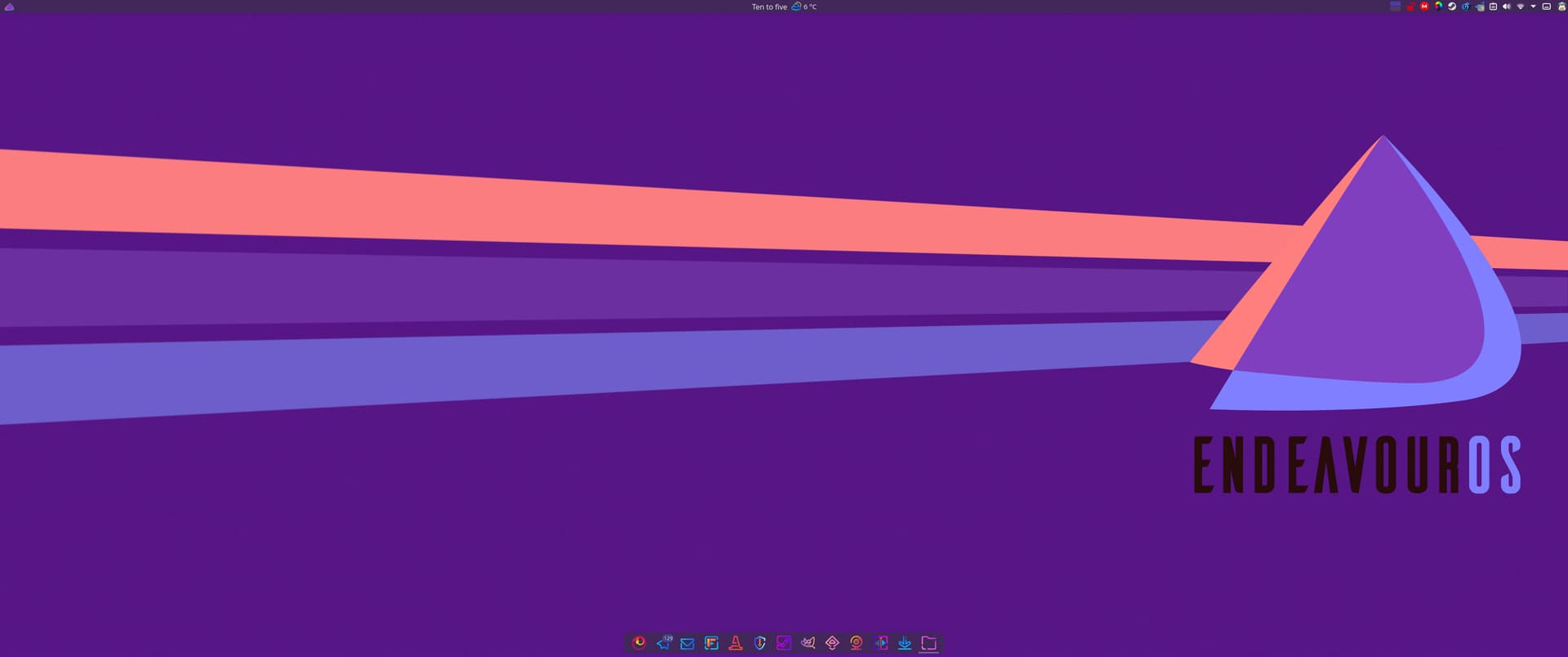Click the virtual desktop pager in panel

point(1396,7)
